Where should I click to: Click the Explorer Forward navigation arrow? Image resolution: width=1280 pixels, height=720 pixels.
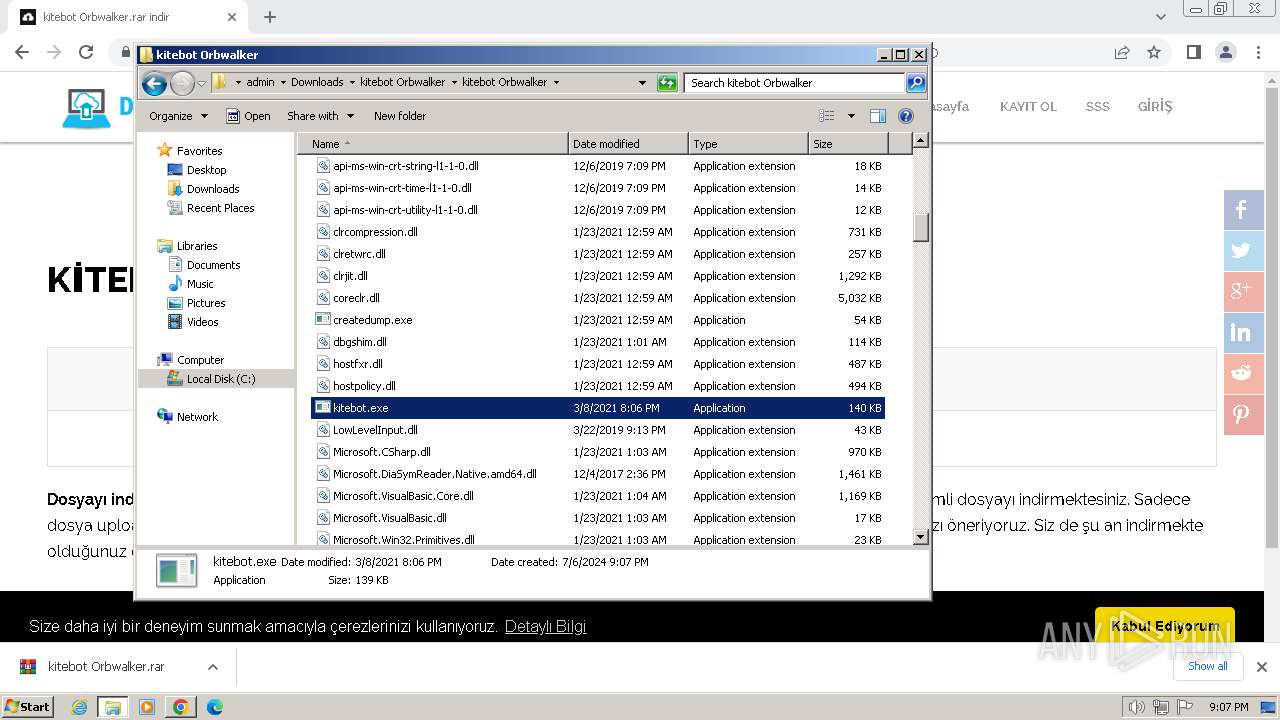(x=182, y=83)
